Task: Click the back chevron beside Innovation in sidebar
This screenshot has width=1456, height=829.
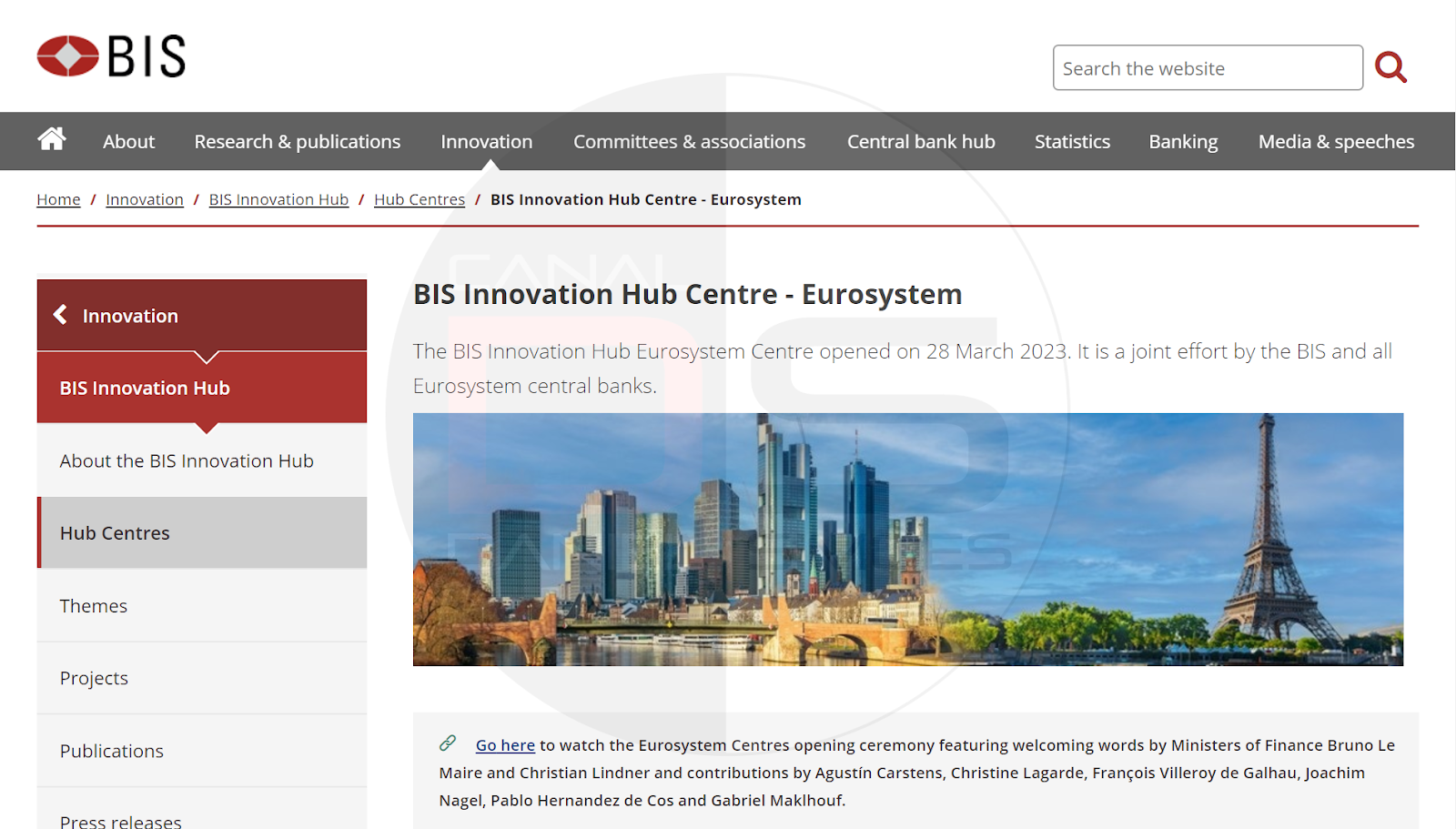Action: pos(60,315)
